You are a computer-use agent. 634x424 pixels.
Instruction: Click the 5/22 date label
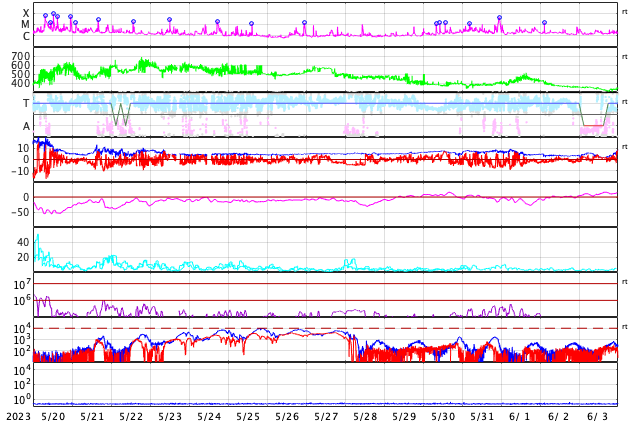tap(131, 417)
